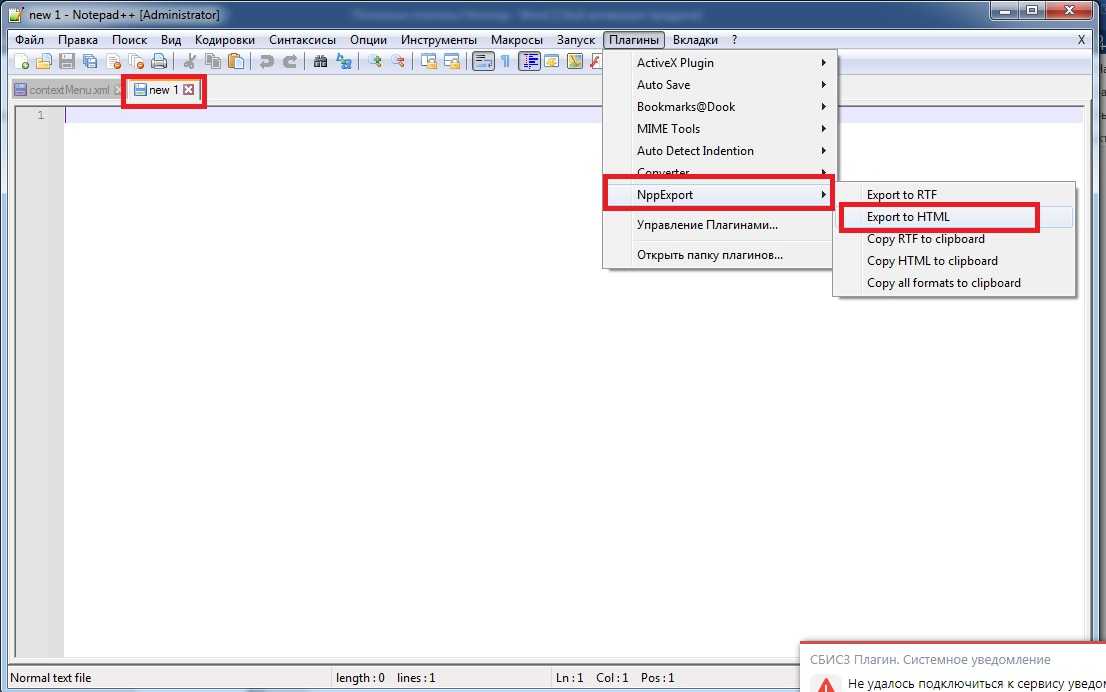This screenshot has width=1106, height=692.
Task: Open Find with the binoculars icon
Action: tap(321, 62)
